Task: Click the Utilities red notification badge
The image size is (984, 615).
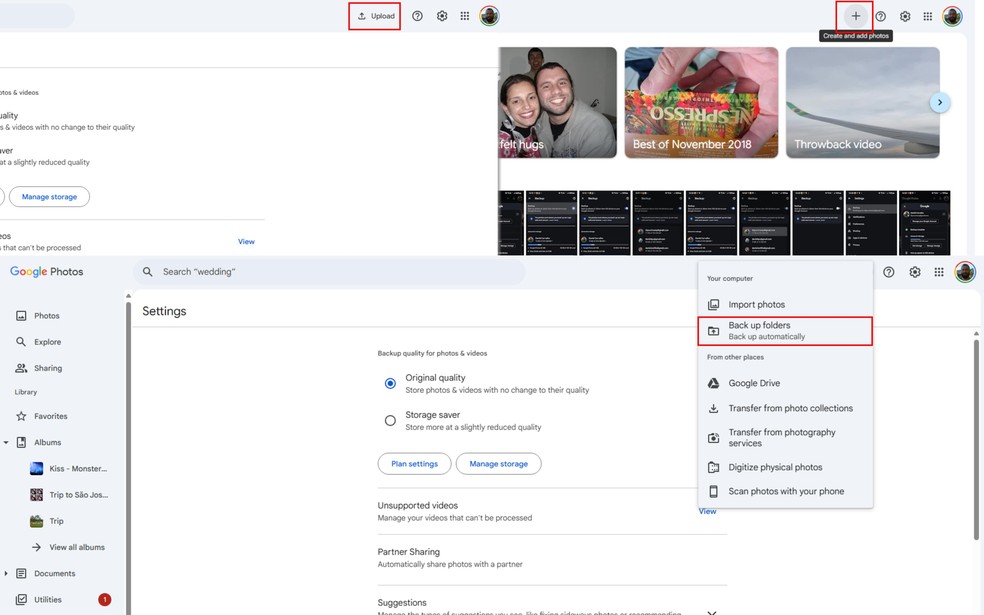Action: (x=105, y=600)
